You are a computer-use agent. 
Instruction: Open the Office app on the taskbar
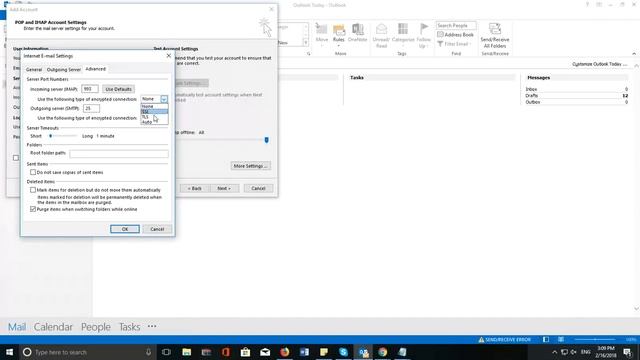point(226,352)
